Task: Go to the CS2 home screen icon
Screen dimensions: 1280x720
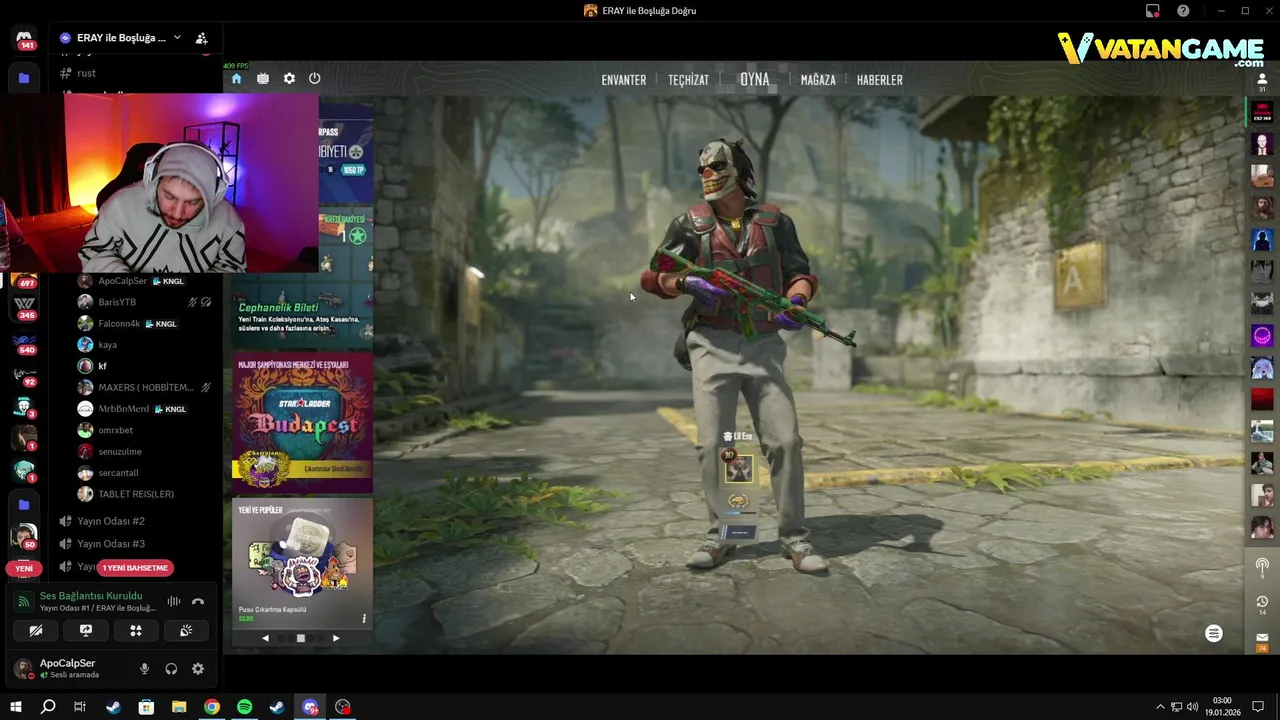Action: click(x=236, y=79)
